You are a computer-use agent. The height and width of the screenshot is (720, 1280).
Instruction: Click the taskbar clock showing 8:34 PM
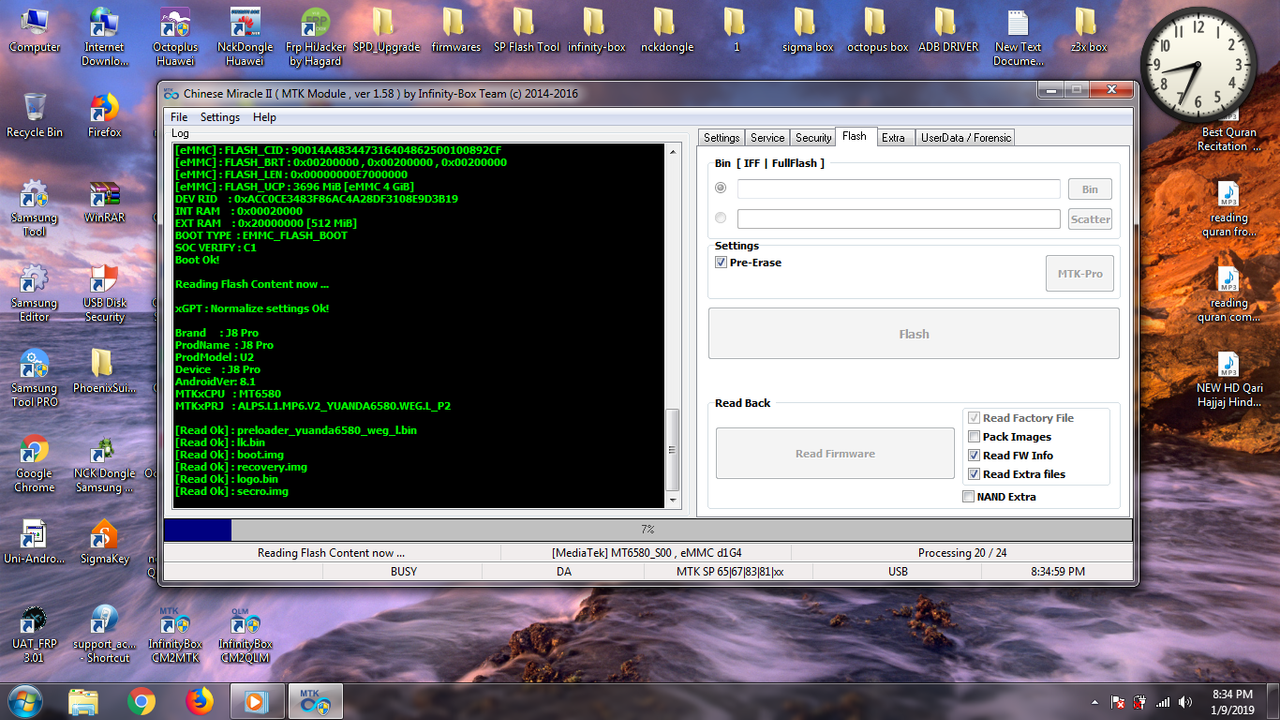click(1232, 701)
